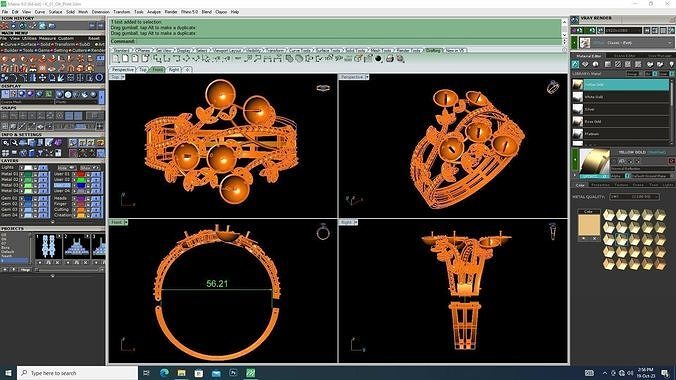Select the Solid option in Main Menu
676x380 pixels.
(45, 44)
